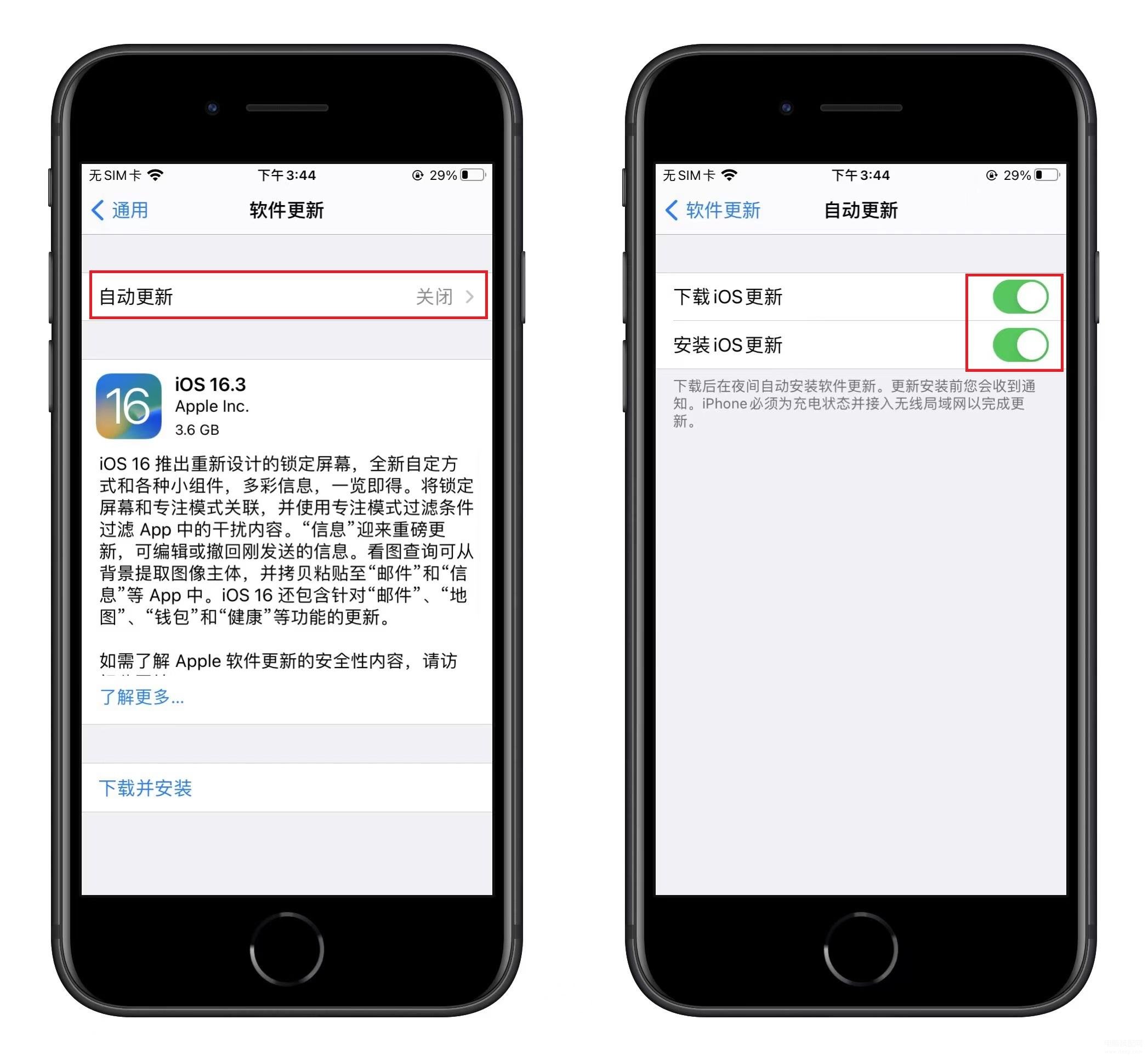The image size is (1148, 1059).
Task: Tap the Wi-Fi status icon in left phone
Action: pos(163,176)
